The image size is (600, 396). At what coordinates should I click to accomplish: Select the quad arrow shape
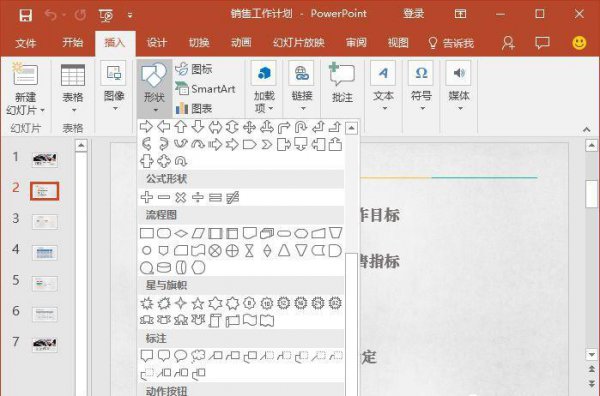(249, 127)
